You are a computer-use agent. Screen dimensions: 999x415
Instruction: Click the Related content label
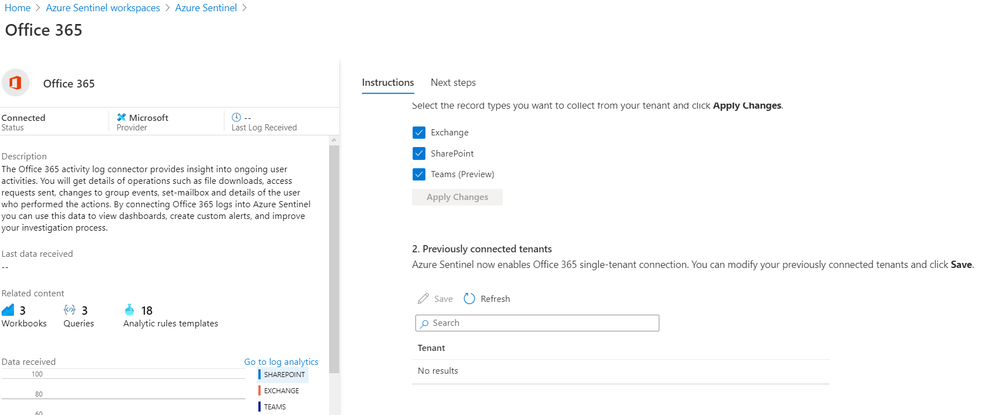point(33,293)
